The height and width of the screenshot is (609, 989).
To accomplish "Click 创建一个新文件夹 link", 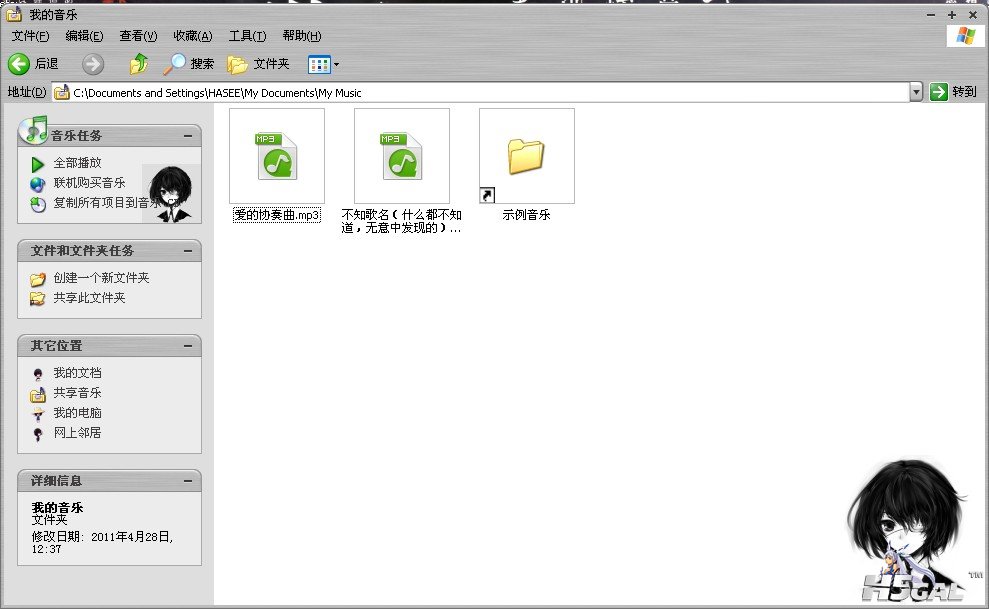I will (101, 278).
